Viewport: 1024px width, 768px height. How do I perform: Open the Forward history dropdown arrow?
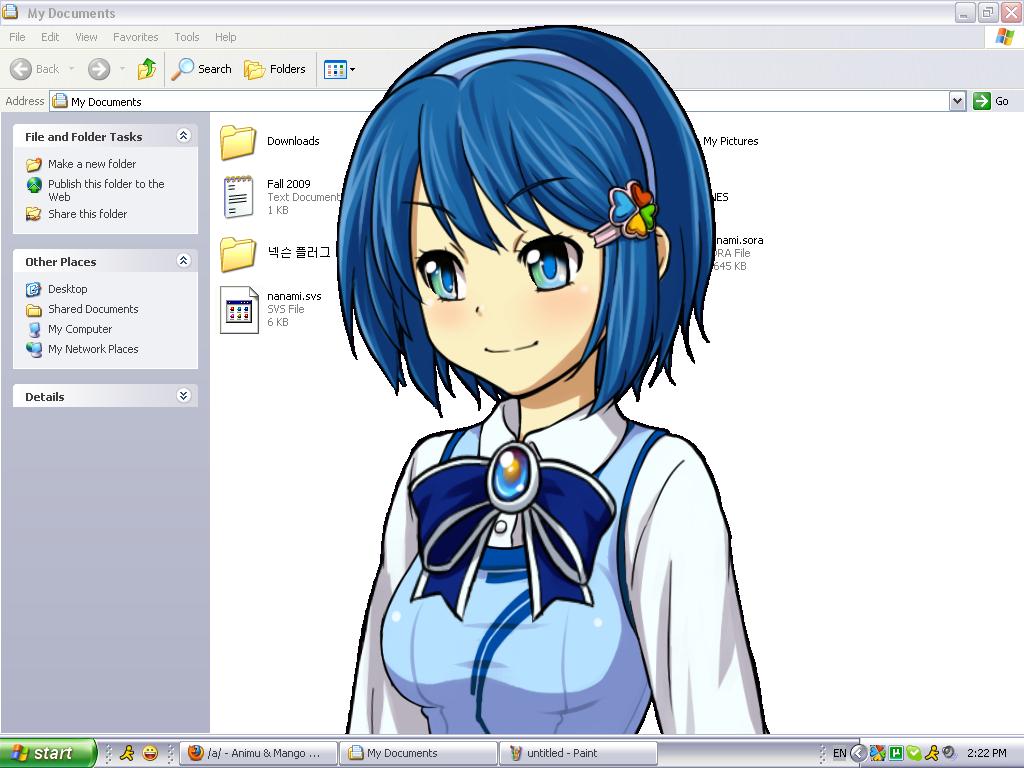(122, 69)
